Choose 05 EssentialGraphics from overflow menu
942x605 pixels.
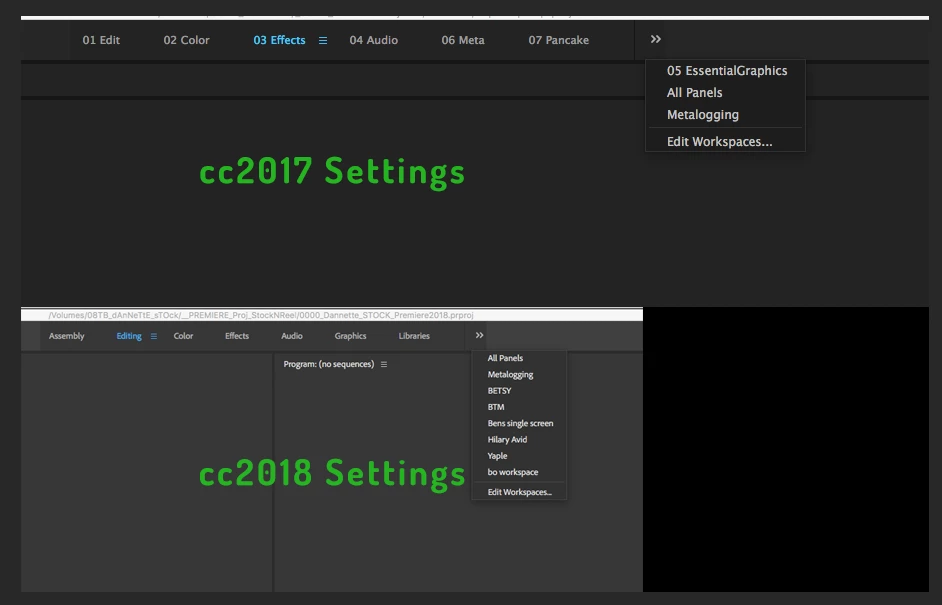(726, 71)
